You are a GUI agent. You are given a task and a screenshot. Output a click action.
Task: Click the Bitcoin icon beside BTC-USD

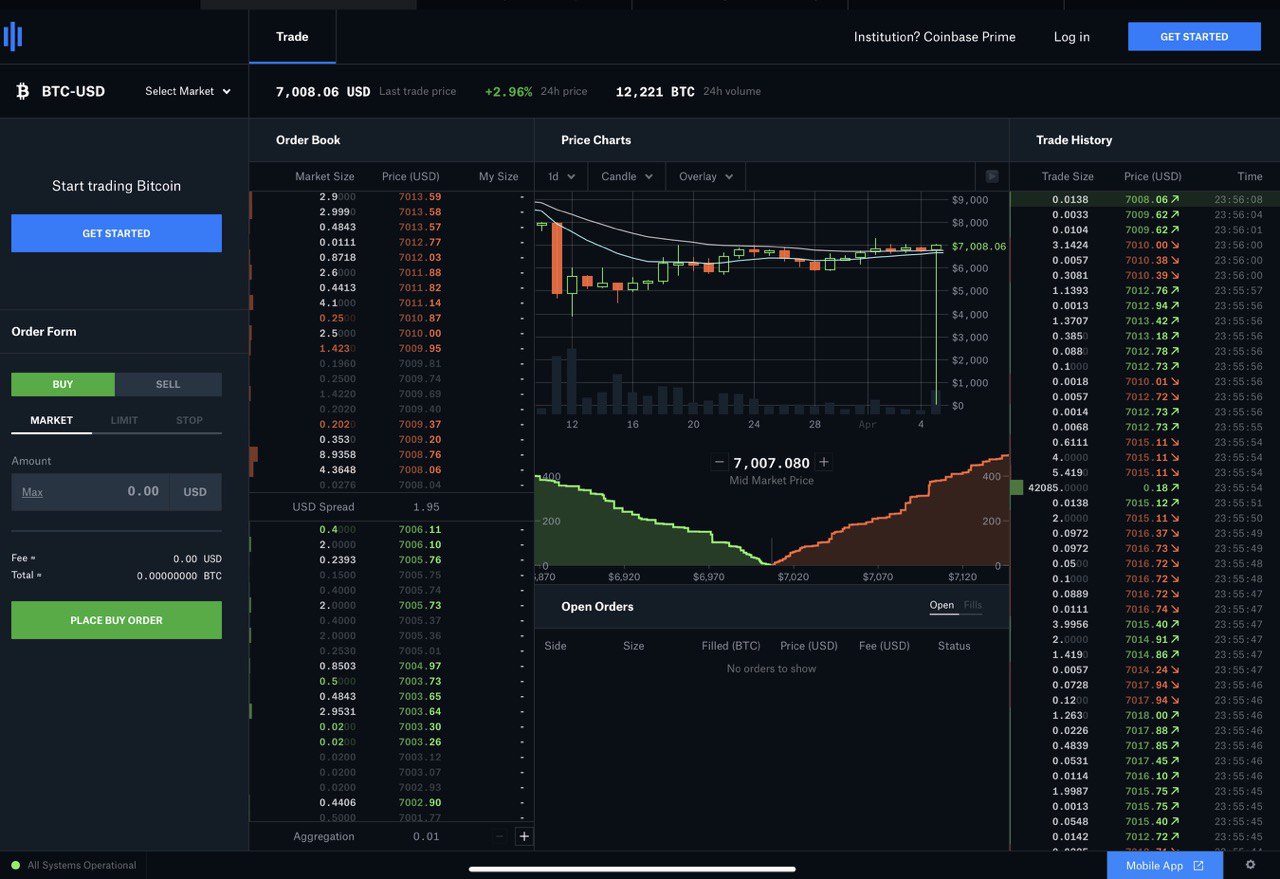22,92
